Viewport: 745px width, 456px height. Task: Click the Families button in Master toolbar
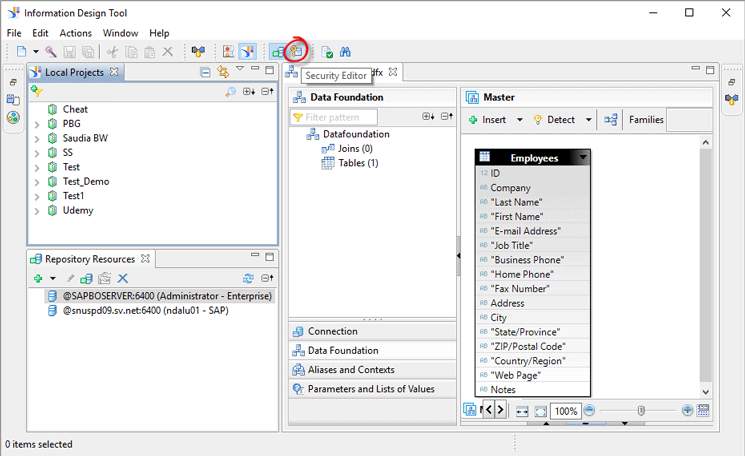pos(646,120)
